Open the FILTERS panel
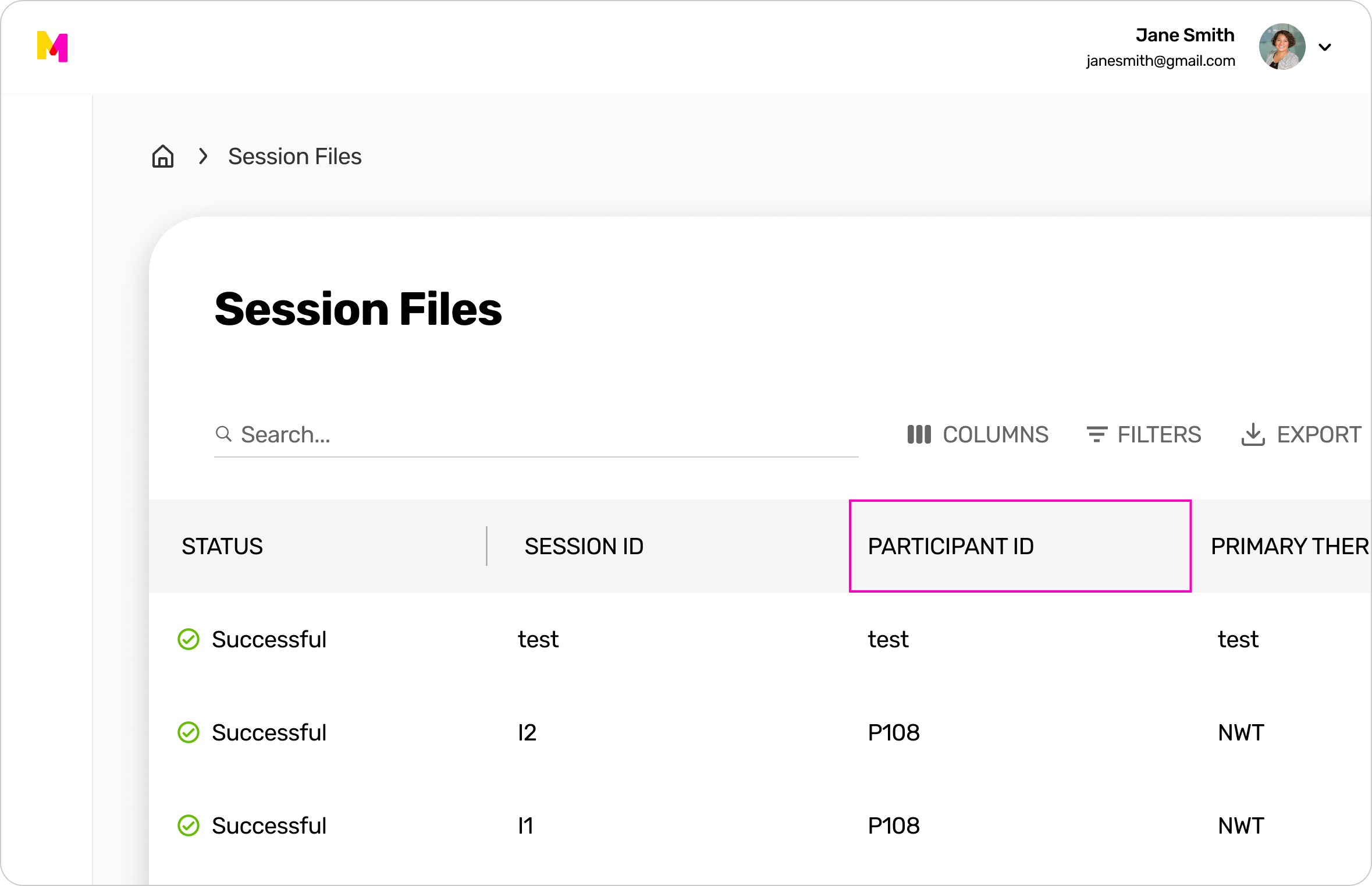Viewport: 1372px width, 886px height. [1158, 434]
